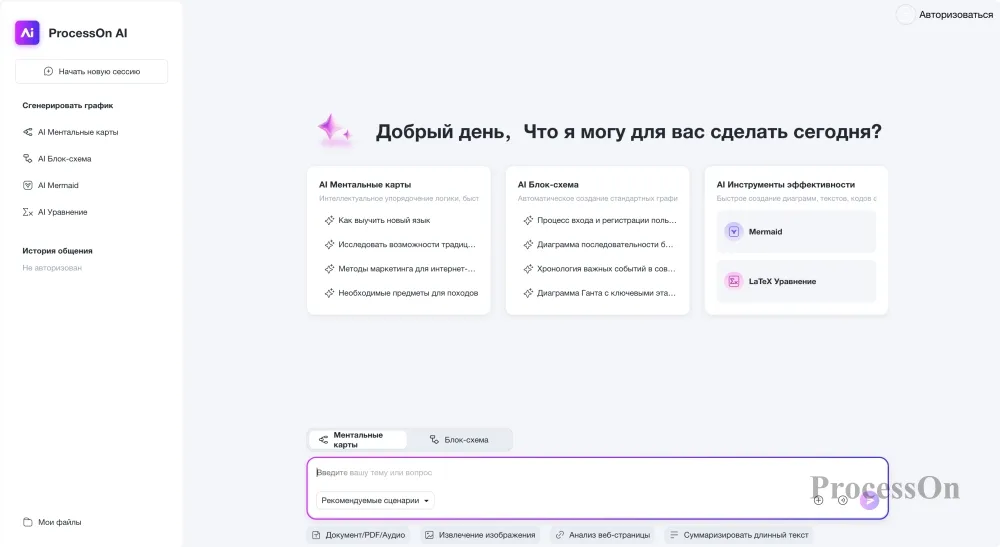The width and height of the screenshot is (1000, 547).
Task: Click the flowchart icon beside AI Блок-схема in sidebar
Action: pyautogui.click(x=27, y=159)
